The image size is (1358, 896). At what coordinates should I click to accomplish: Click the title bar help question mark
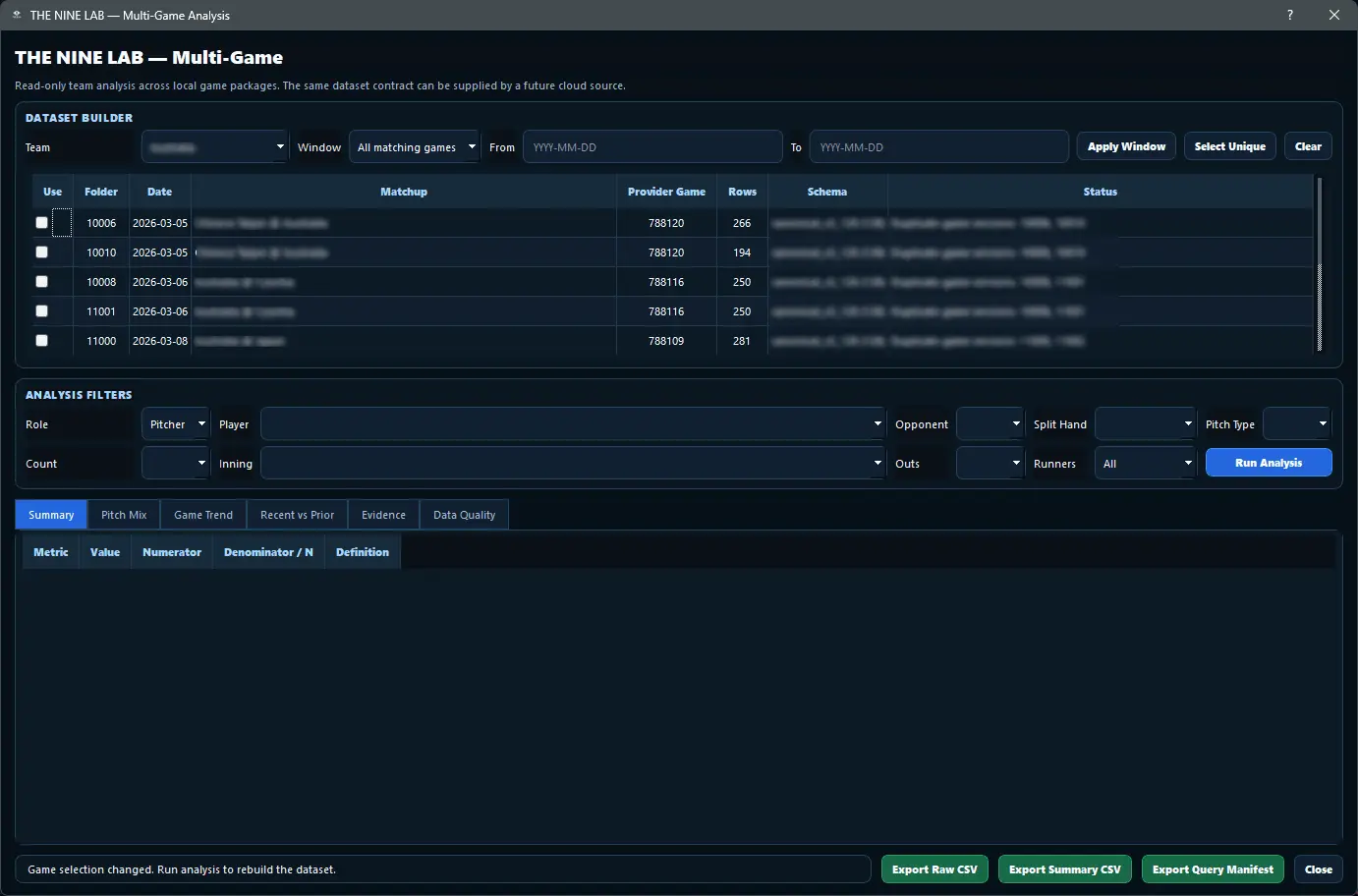pos(1290,15)
